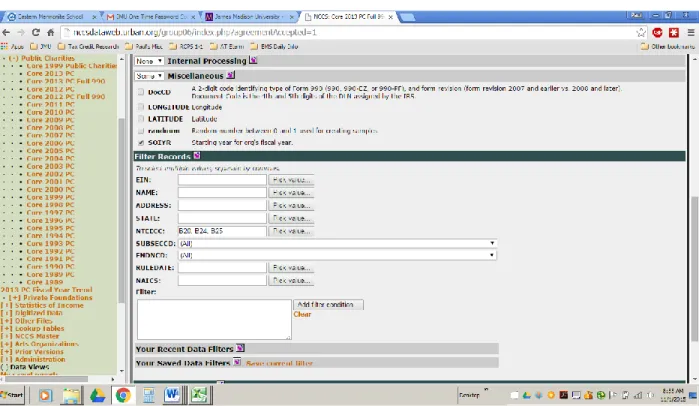
Task: Switch to the JMU One Time Password tab
Action: pos(149,16)
